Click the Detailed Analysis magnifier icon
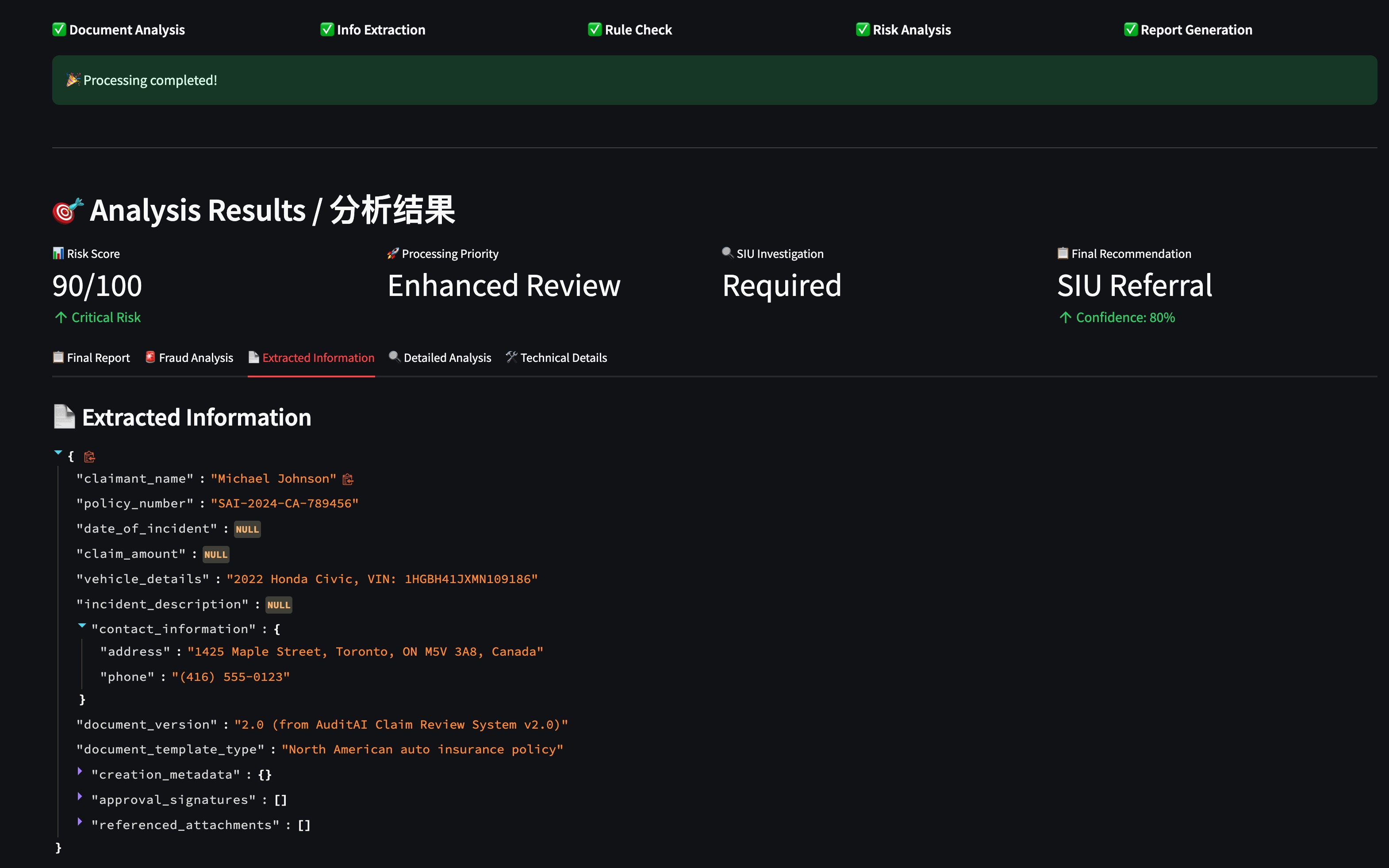1389x868 pixels. pos(394,357)
